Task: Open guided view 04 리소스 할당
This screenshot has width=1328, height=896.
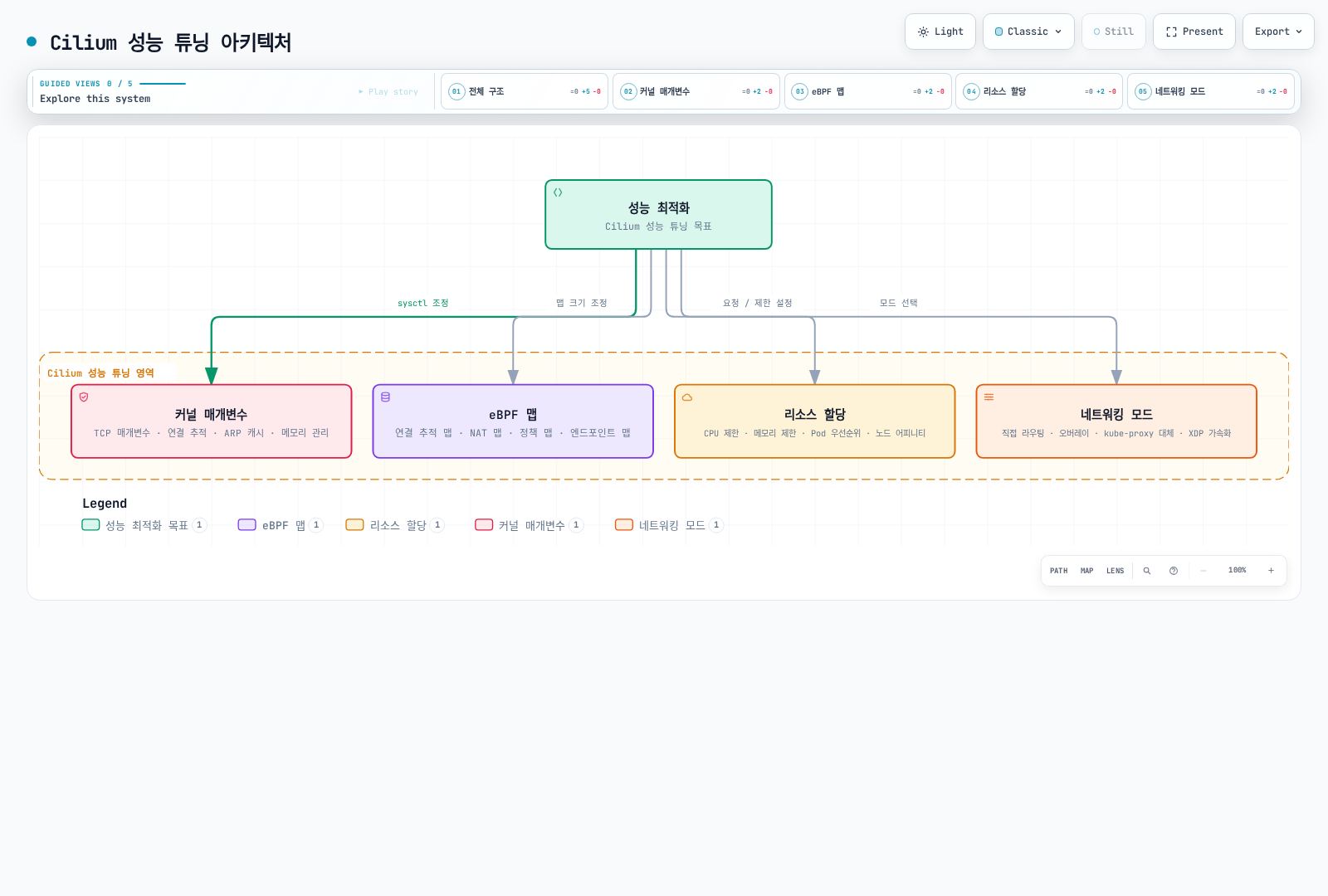Action: [x=1039, y=91]
